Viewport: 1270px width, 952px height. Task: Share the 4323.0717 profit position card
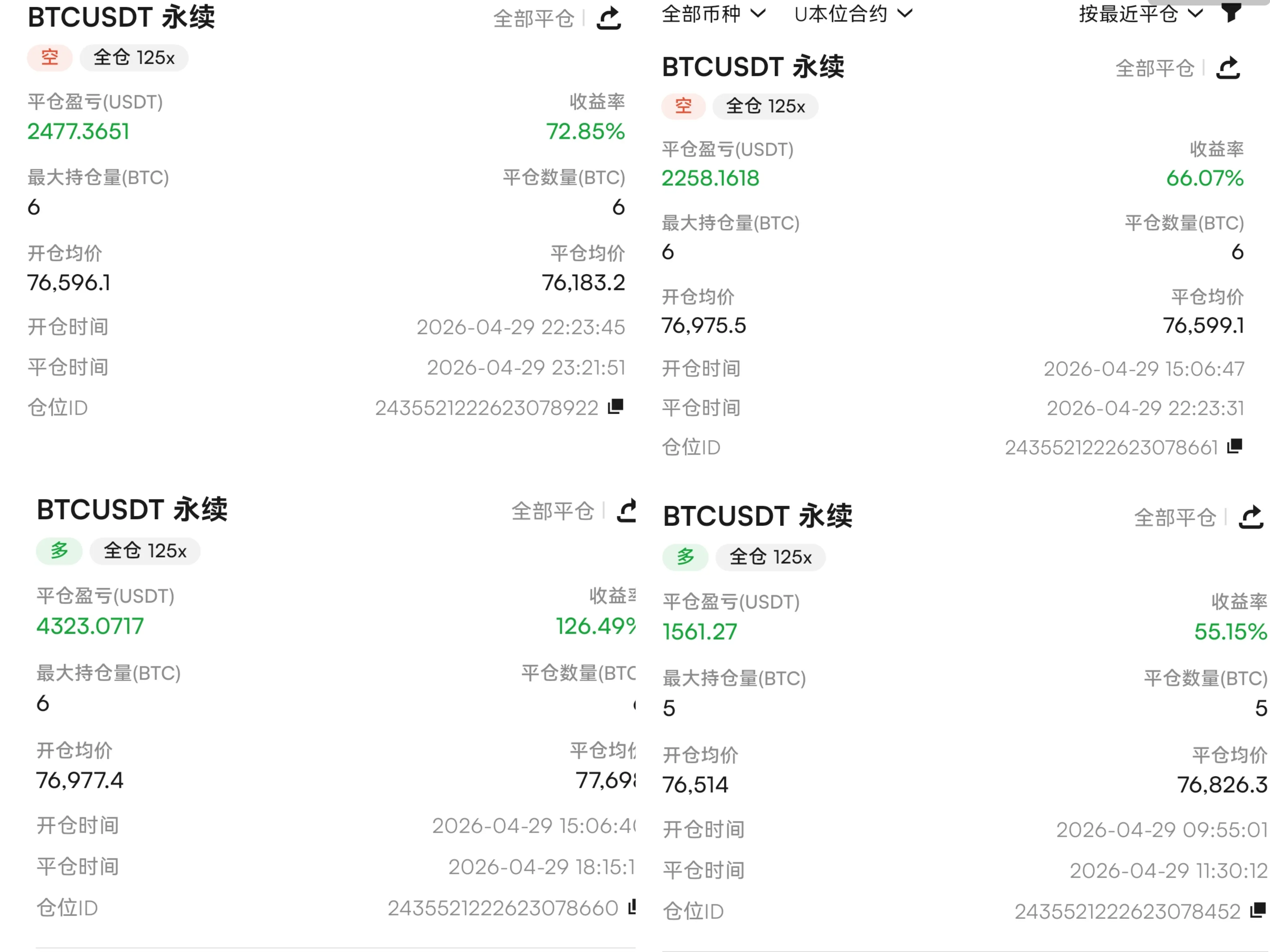[626, 510]
